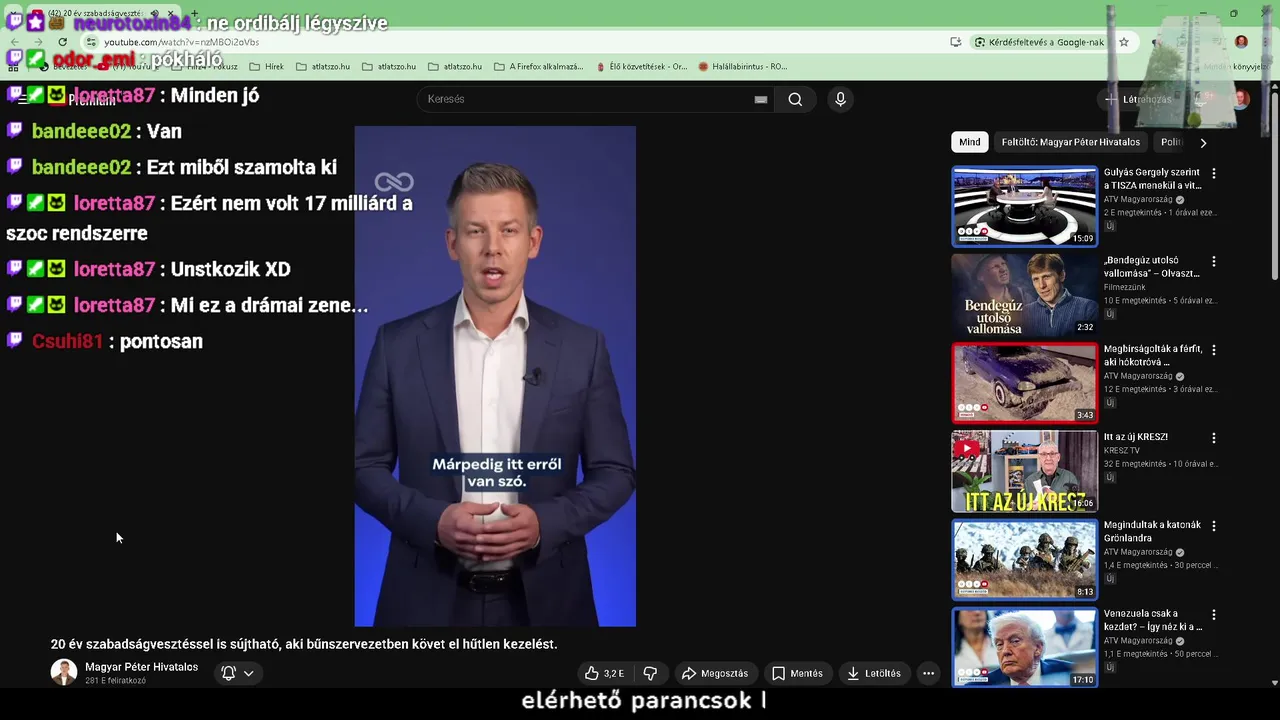
Task: Click the search magnifier button
Action: coord(795,99)
